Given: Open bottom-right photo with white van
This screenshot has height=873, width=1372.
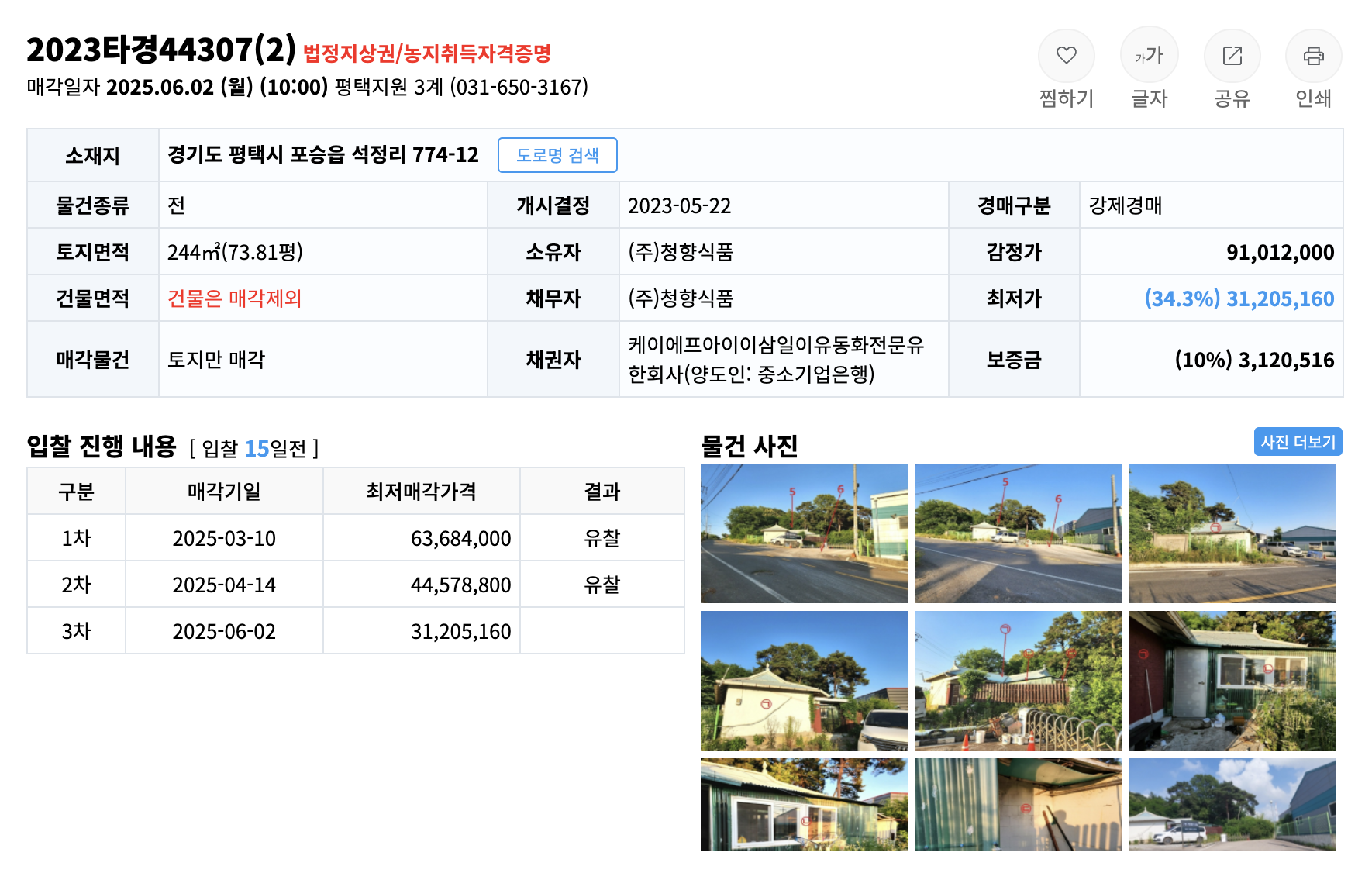Looking at the screenshot, I should (1232, 805).
